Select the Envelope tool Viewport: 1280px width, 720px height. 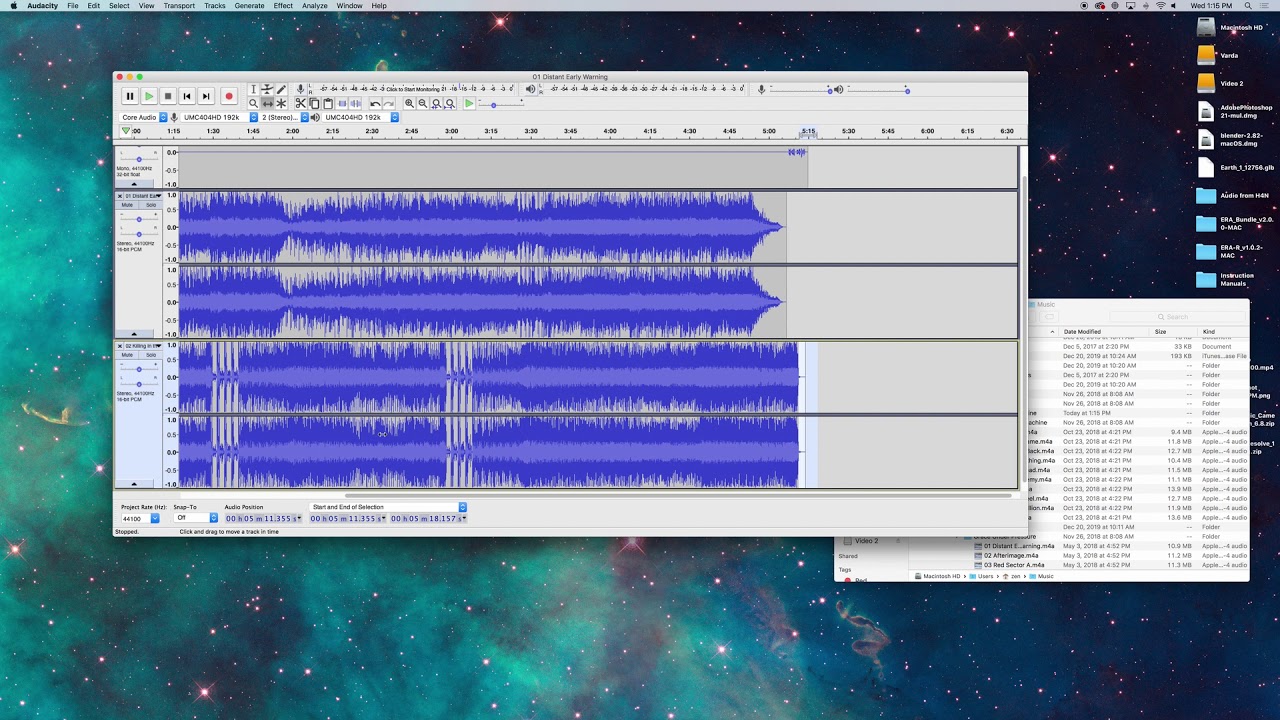[267, 89]
